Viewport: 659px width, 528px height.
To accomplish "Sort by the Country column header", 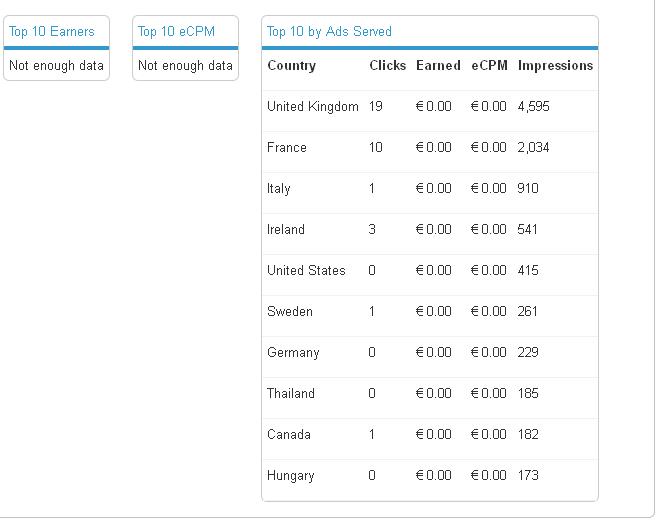I will click(291, 66).
